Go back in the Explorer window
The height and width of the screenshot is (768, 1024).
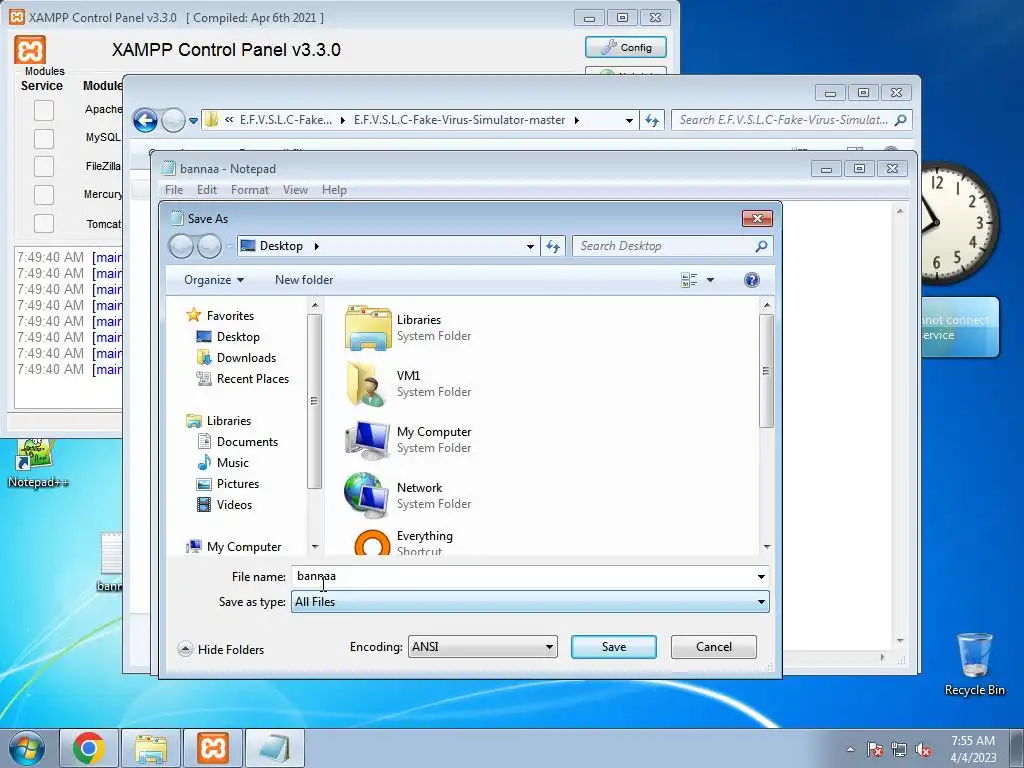pos(145,120)
